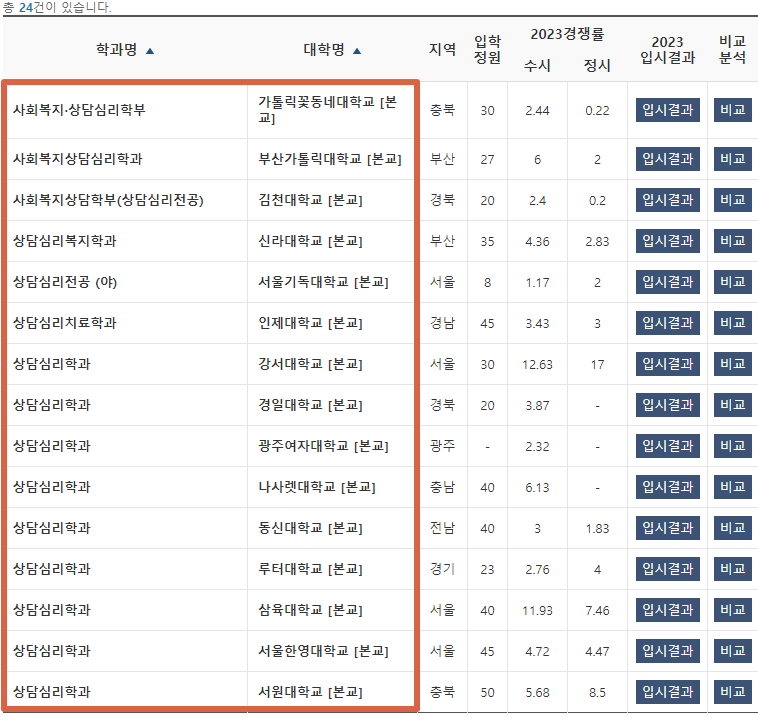Click the 2023 입시결과 column header
The width and height of the screenshot is (758, 717).
[668, 50]
